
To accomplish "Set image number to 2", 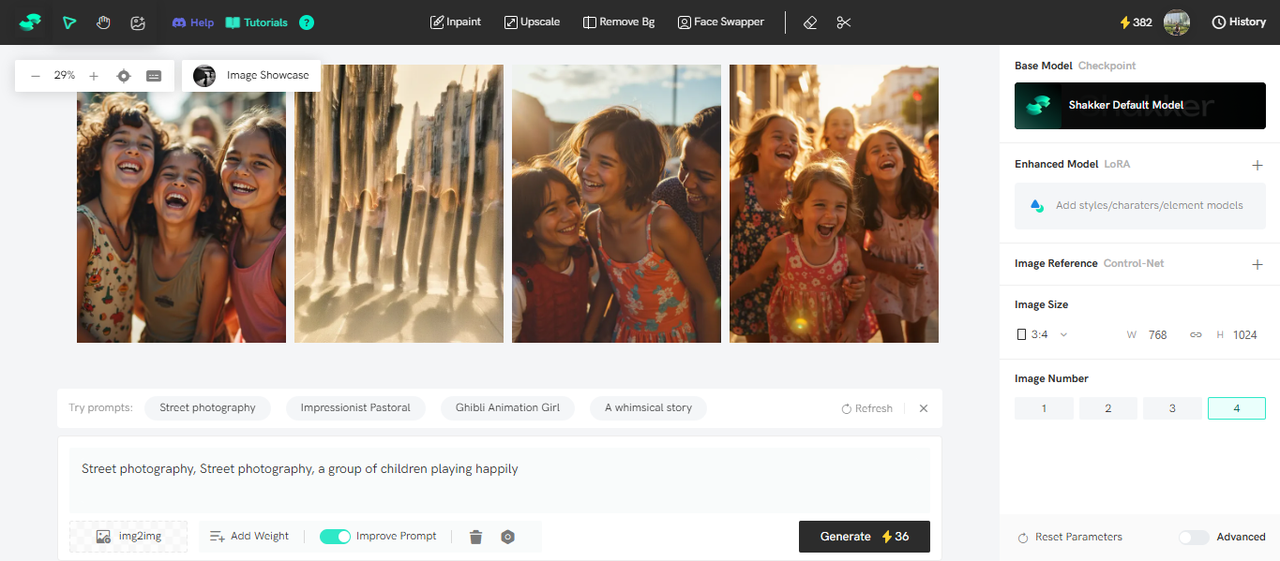I will pos(1108,408).
